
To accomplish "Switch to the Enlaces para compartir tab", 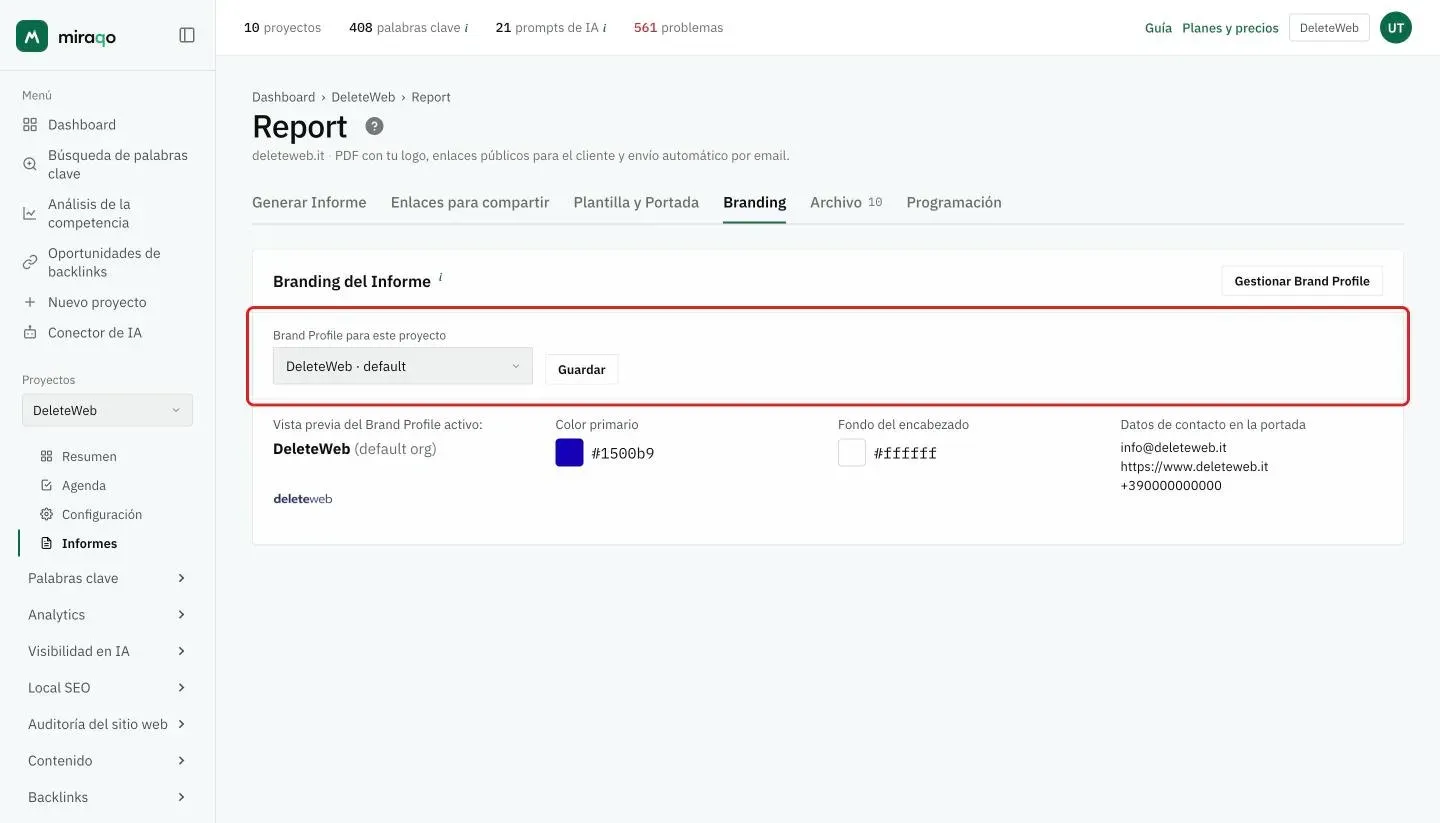I will point(470,202).
